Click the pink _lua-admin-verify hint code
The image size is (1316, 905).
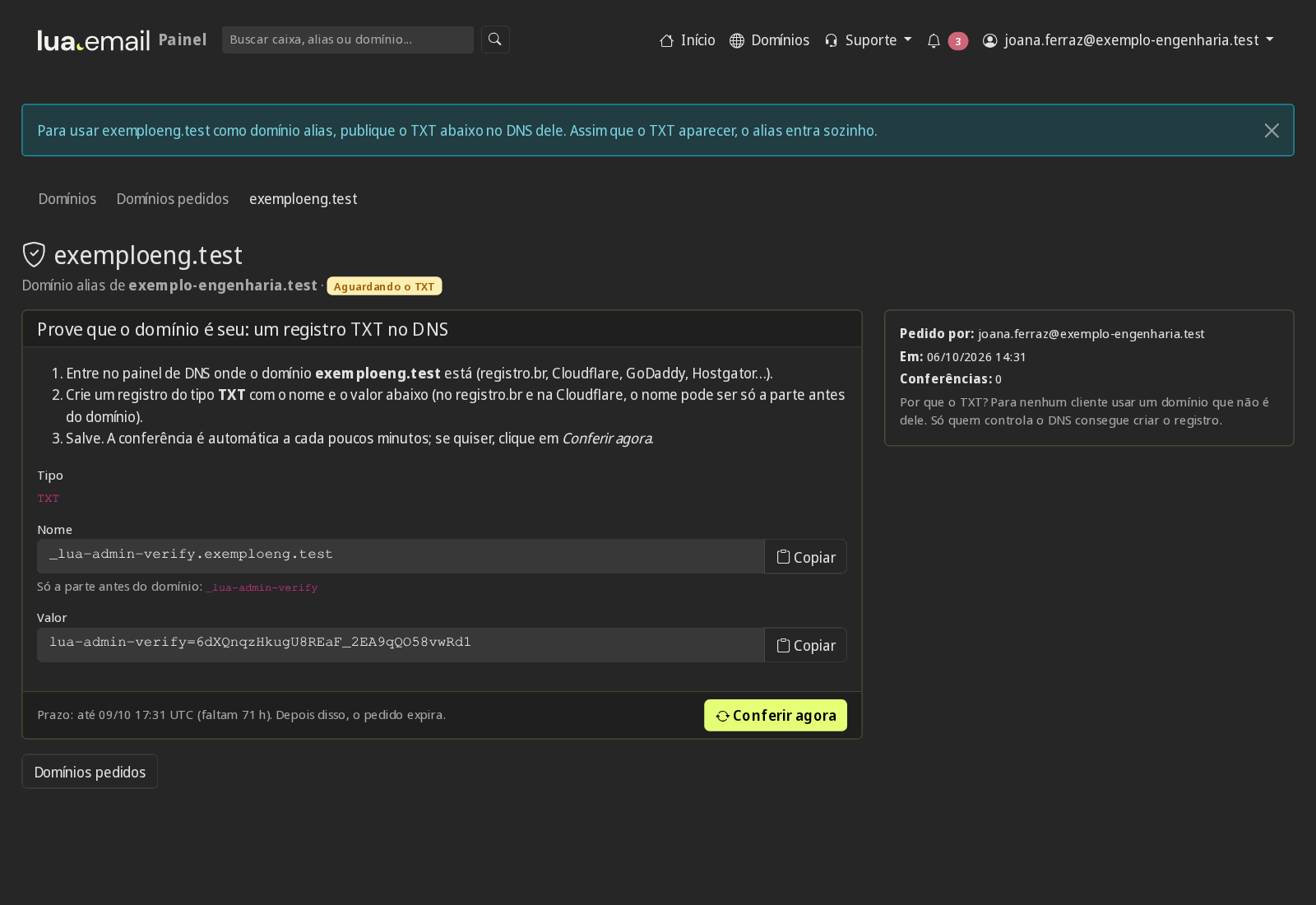pyautogui.click(x=262, y=587)
